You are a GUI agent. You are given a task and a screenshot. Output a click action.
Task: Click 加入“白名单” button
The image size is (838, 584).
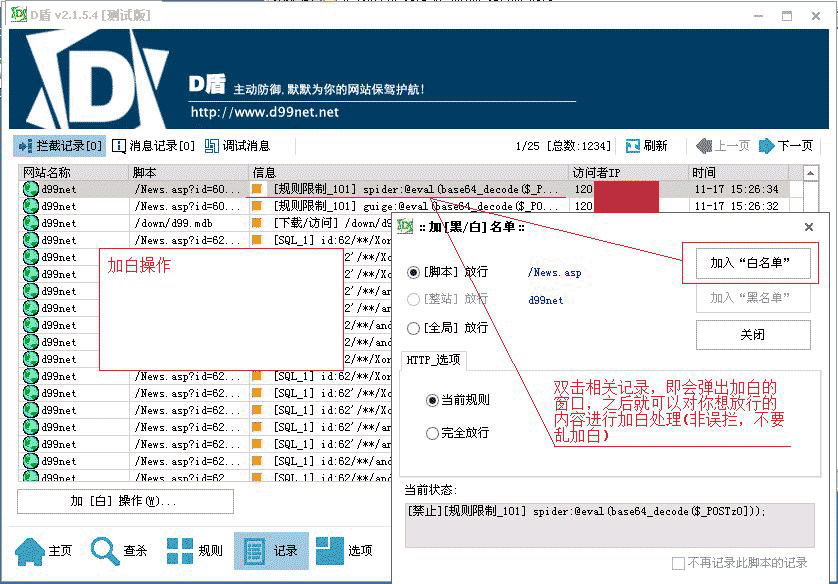752,263
